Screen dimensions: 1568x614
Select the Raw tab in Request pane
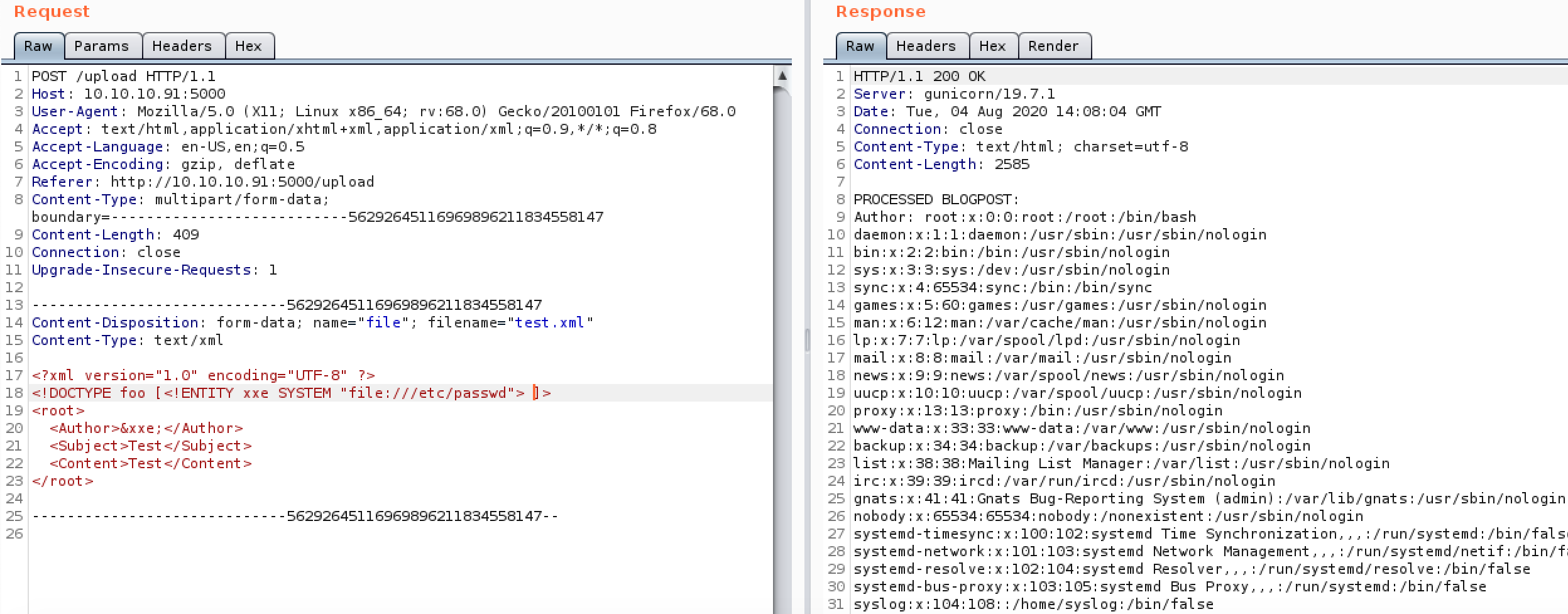38,46
